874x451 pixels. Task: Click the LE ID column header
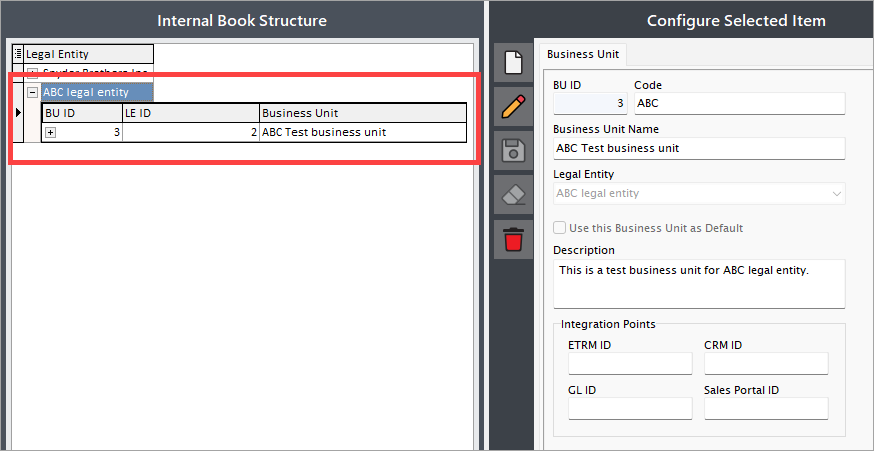[191, 113]
